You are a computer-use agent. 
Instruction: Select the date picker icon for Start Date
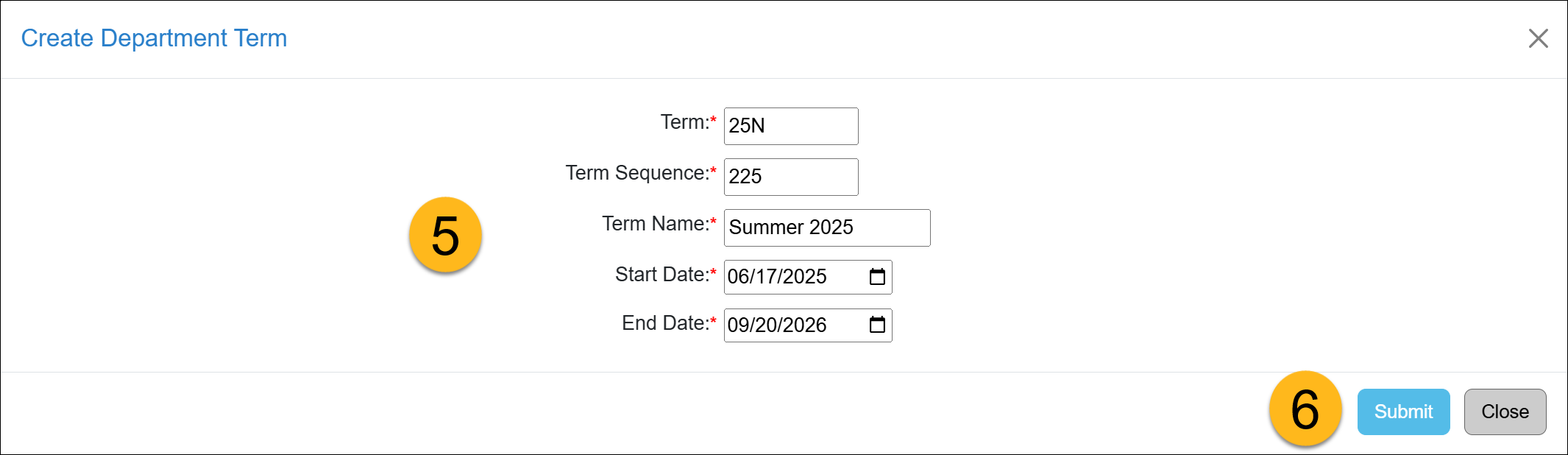[878, 277]
